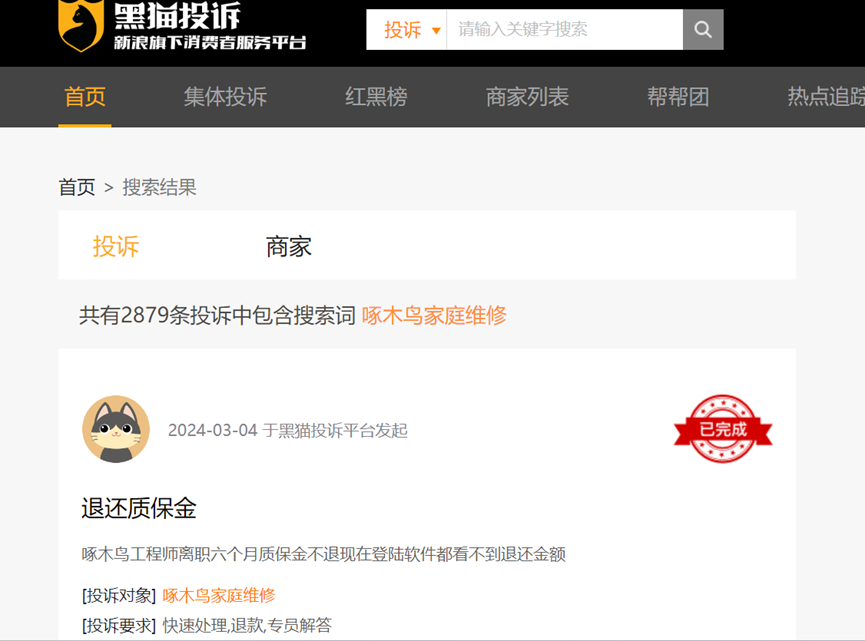Open the 商家列表 navigation item

[x=527, y=97]
